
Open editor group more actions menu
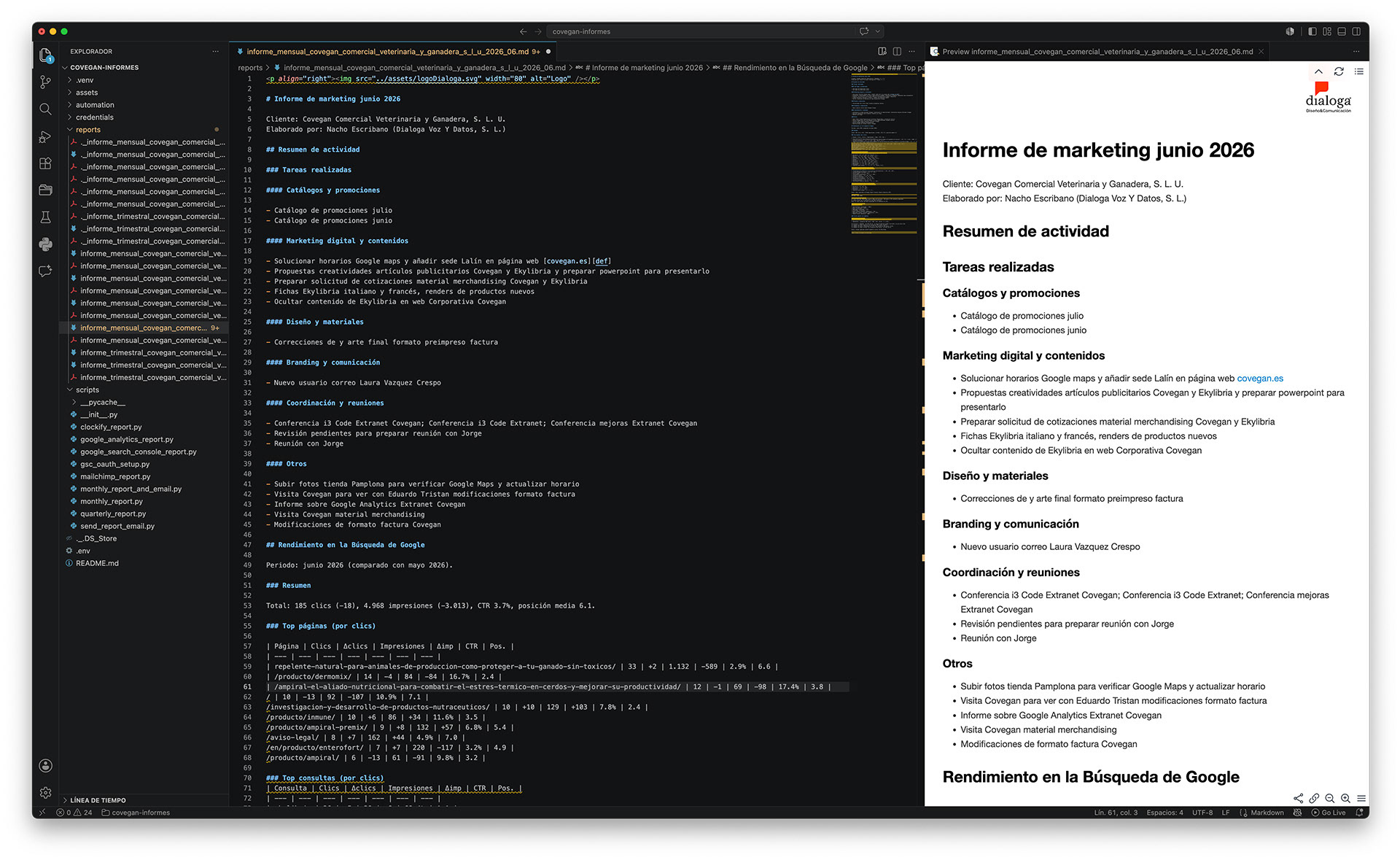coord(911,51)
